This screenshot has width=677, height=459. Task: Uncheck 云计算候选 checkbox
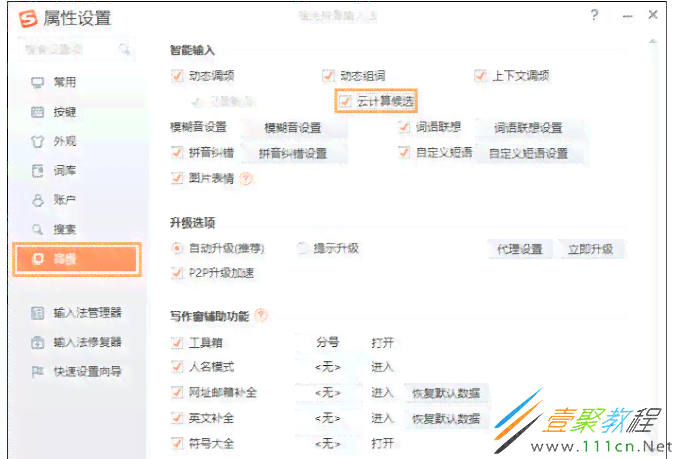click(x=344, y=101)
